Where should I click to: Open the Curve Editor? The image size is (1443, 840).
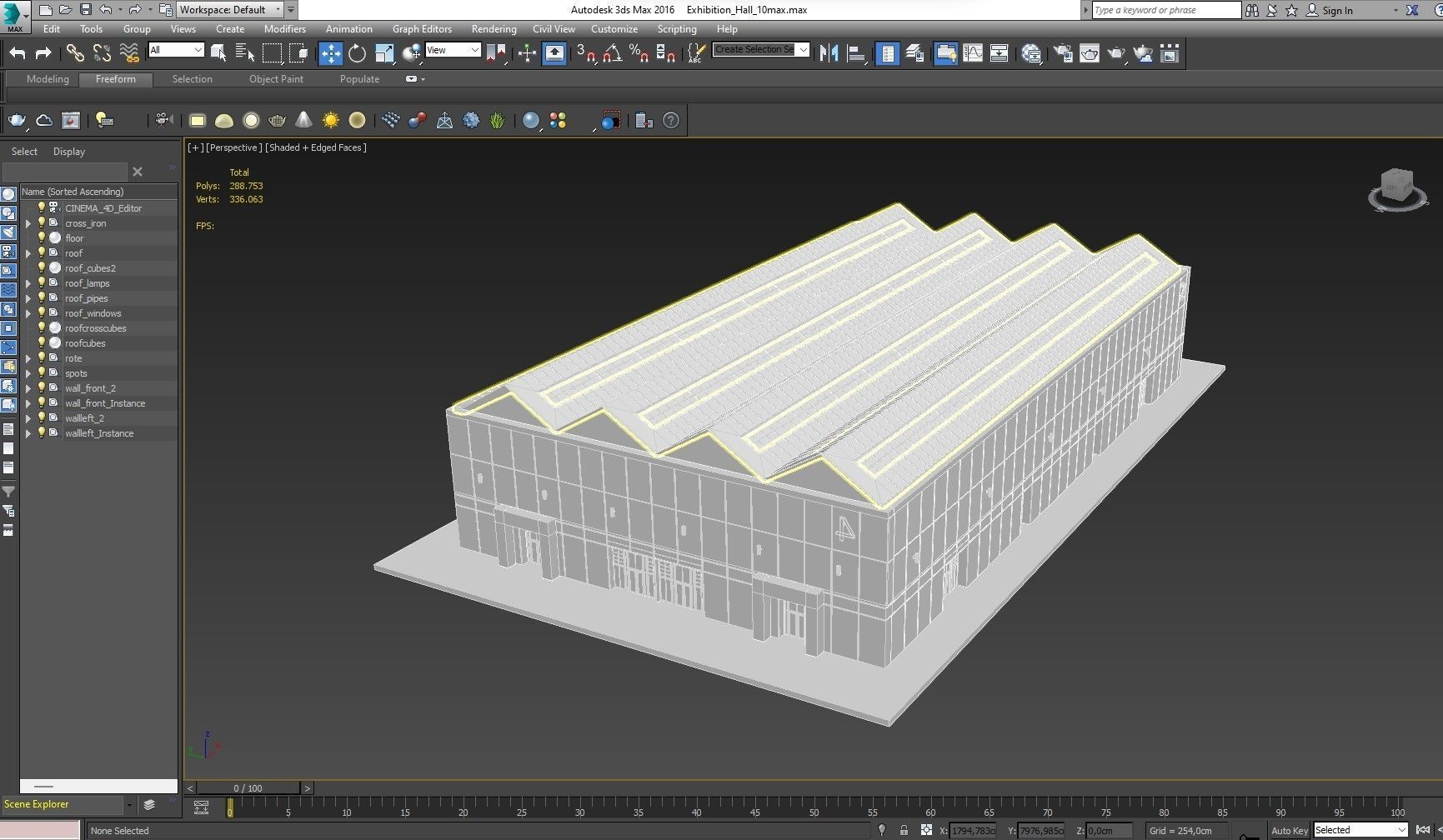973,53
